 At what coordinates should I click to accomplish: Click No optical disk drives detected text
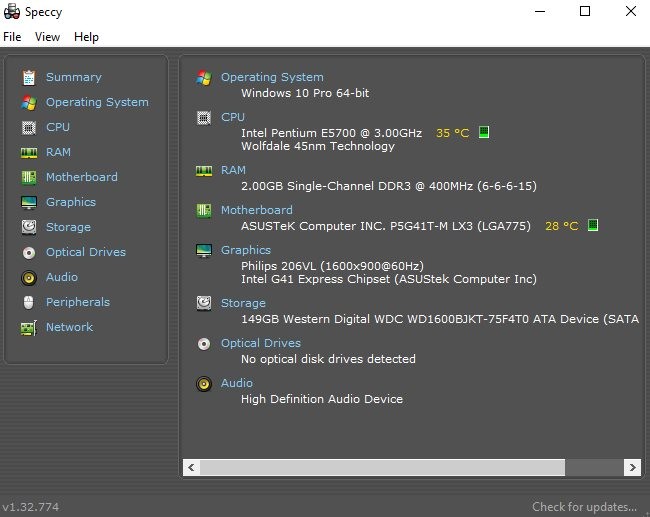pos(328,359)
